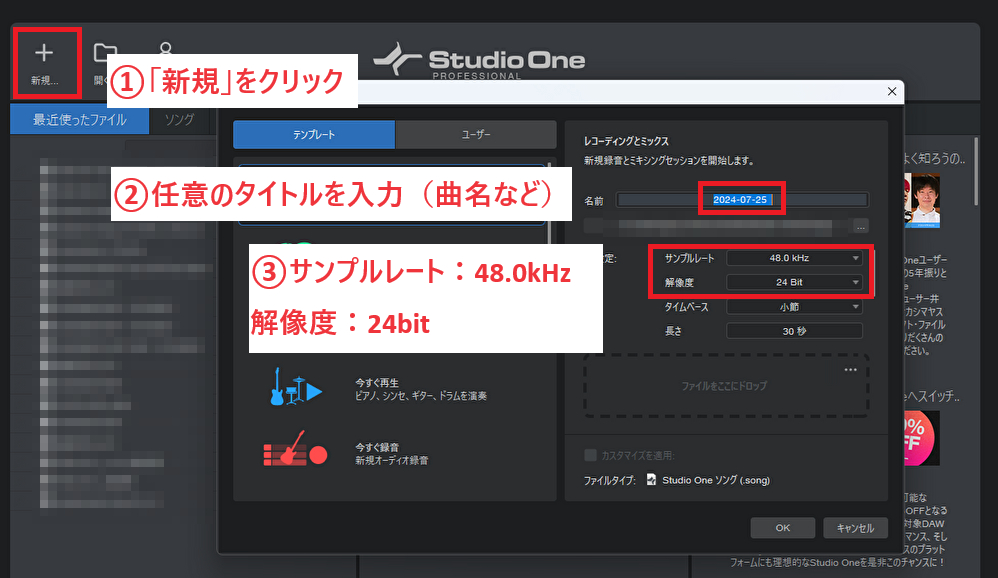Image resolution: width=998 pixels, height=578 pixels.
Task: Open the タイムベース dropdown
Action: 793,307
